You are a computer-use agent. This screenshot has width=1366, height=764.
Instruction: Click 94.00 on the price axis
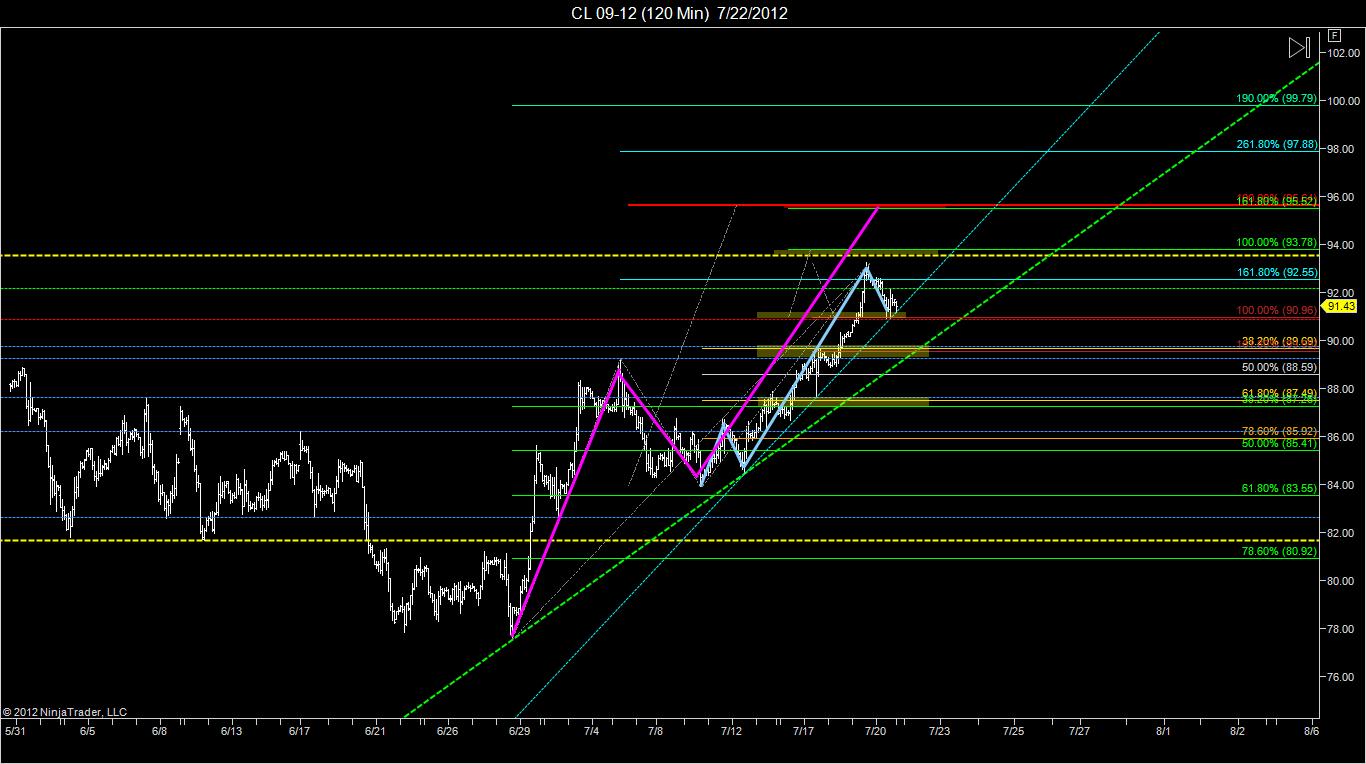pos(1342,245)
